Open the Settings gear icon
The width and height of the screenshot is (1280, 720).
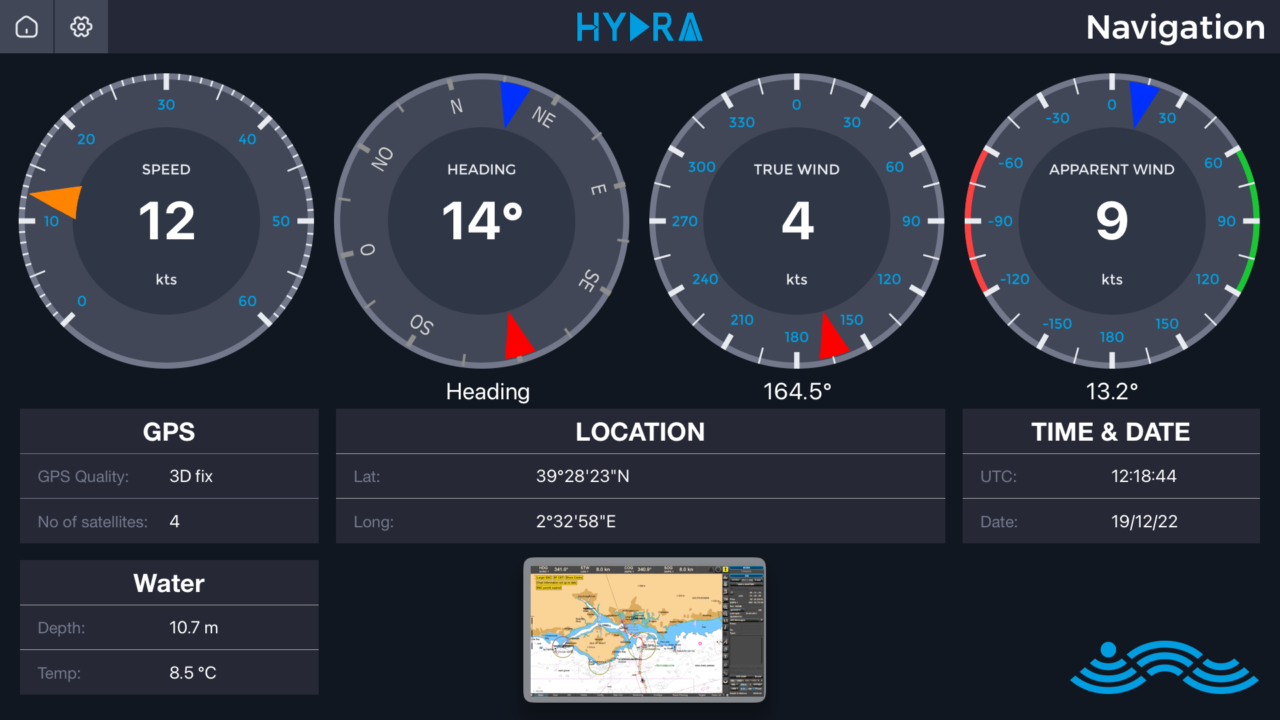coord(80,27)
